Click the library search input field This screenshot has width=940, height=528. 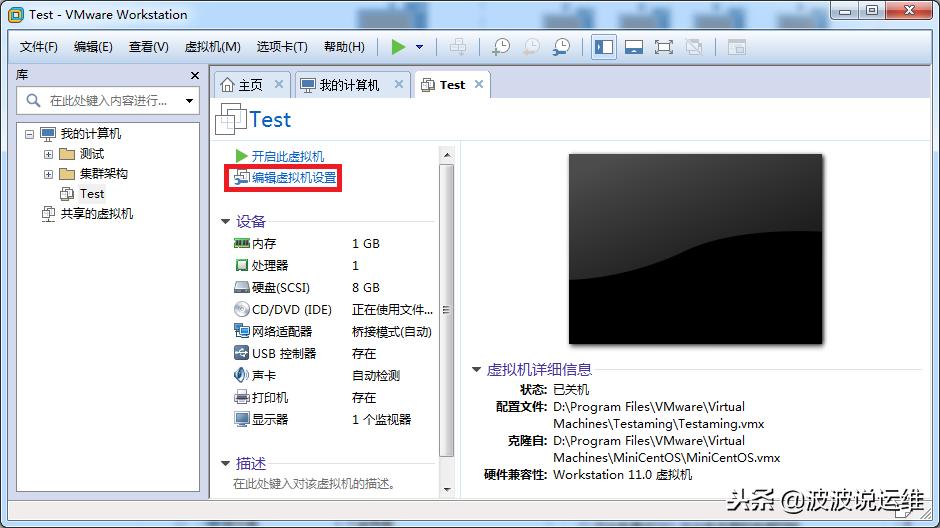click(108, 101)
